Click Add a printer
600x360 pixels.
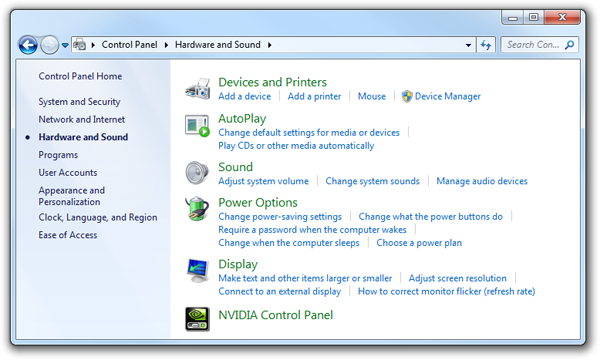[314, 96]
